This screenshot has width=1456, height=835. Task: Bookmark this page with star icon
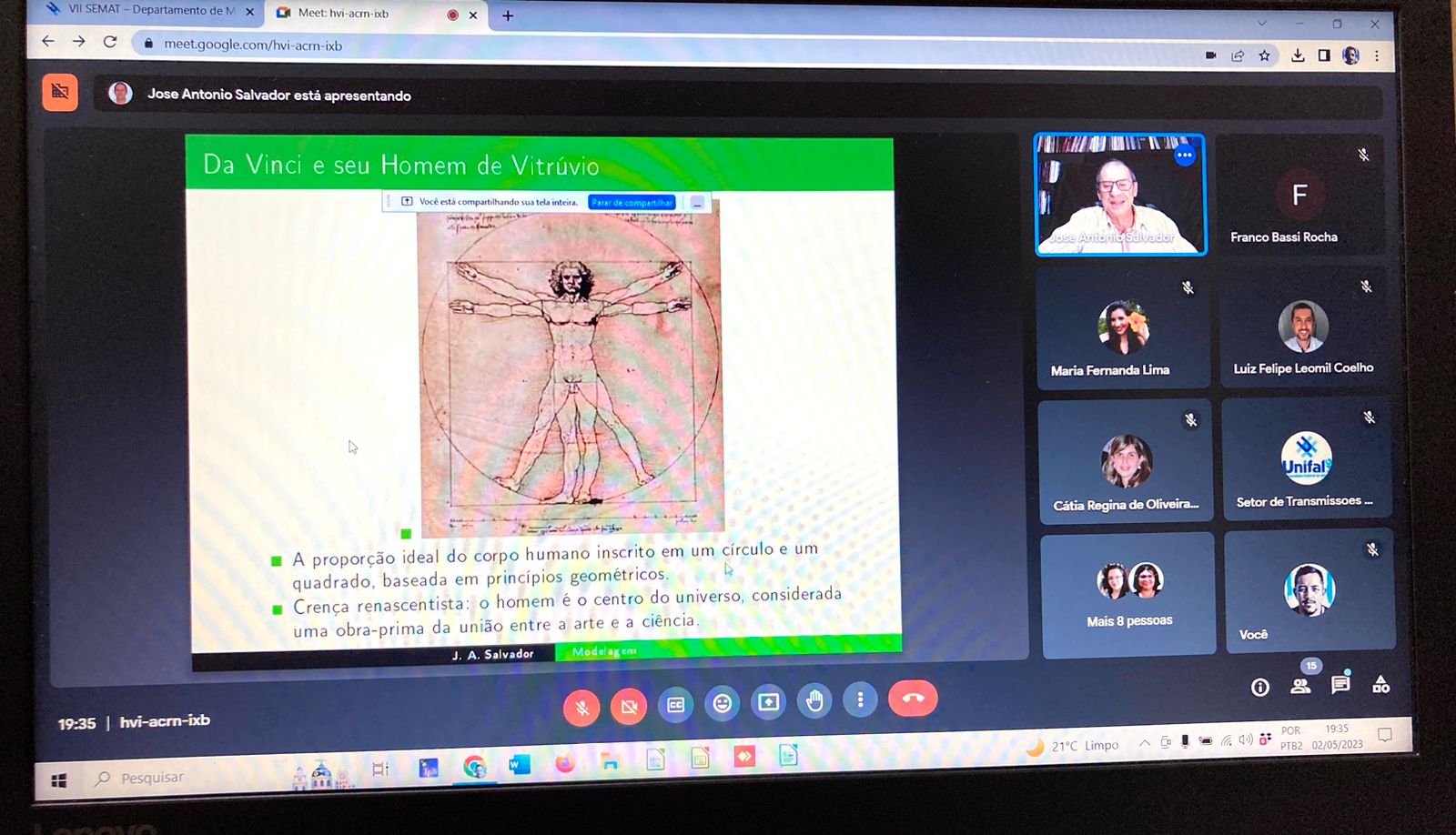click(x=1264, y=55)
